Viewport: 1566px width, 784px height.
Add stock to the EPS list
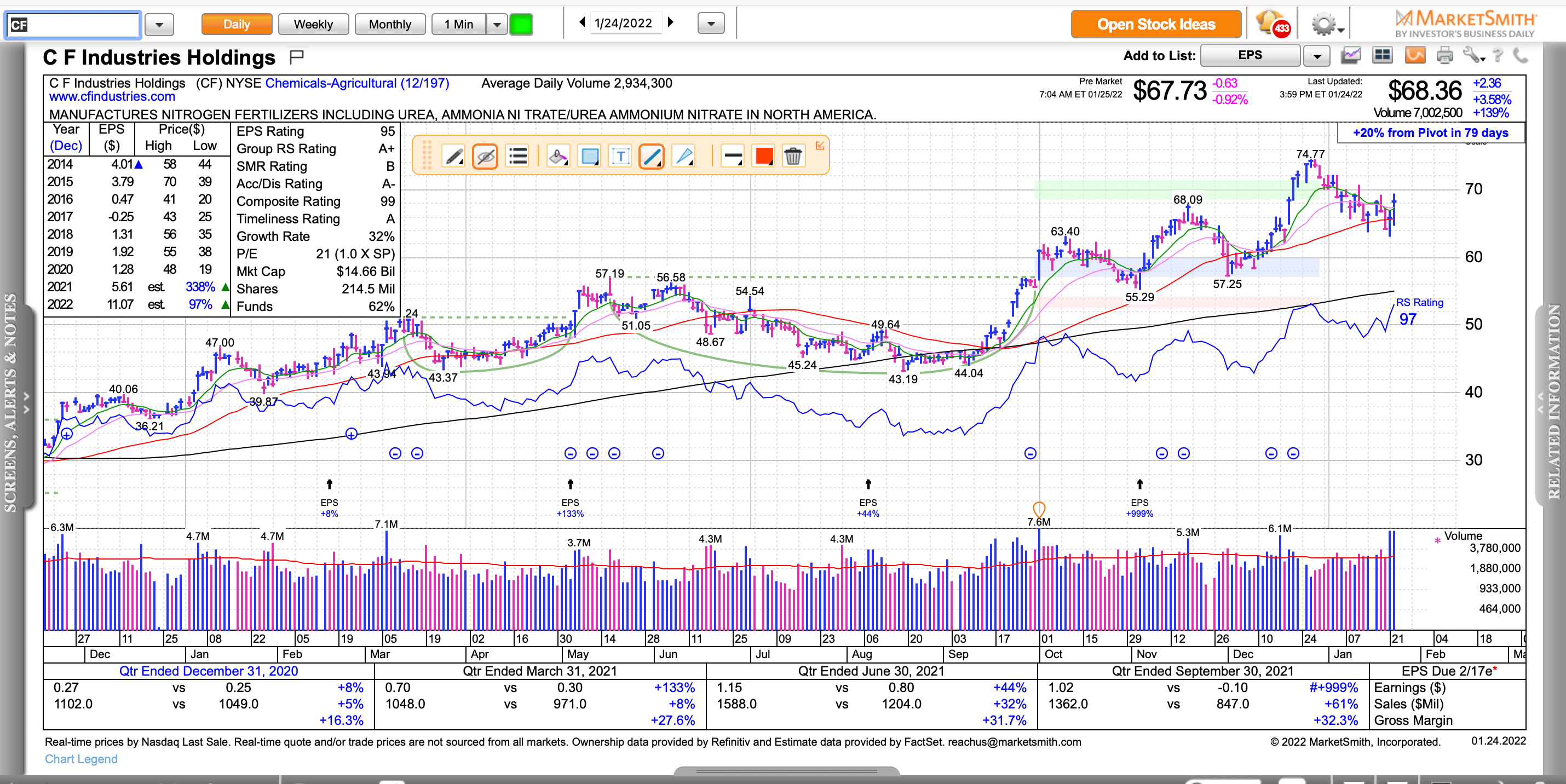1250,55
